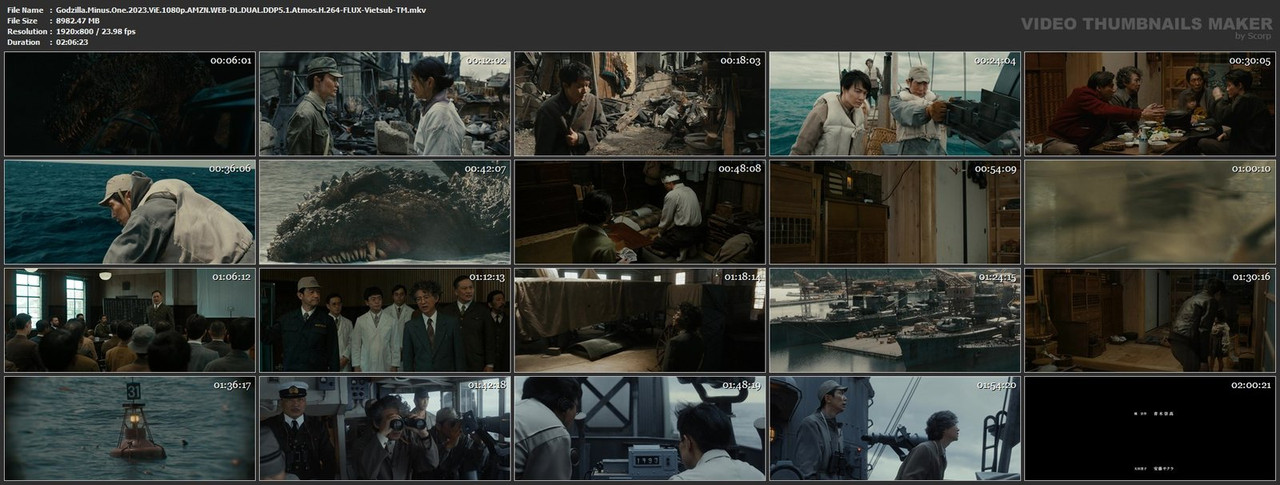Screen dimensions: 1280x485
Task: Select the harbor warships thumbnail at 01:24:15
Action: pos(895,320)
